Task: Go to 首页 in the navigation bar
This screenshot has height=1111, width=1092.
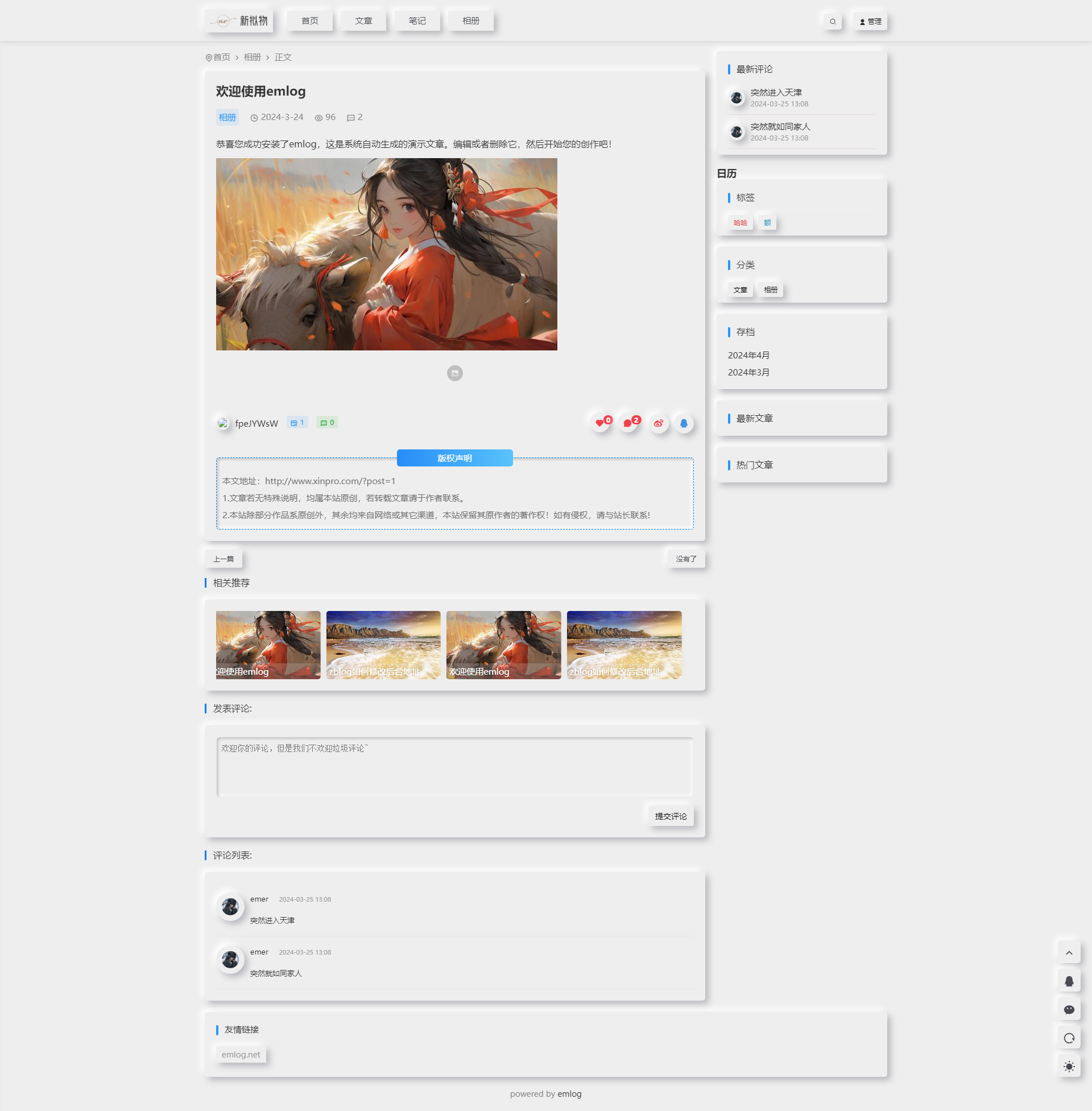Action: 310,20
